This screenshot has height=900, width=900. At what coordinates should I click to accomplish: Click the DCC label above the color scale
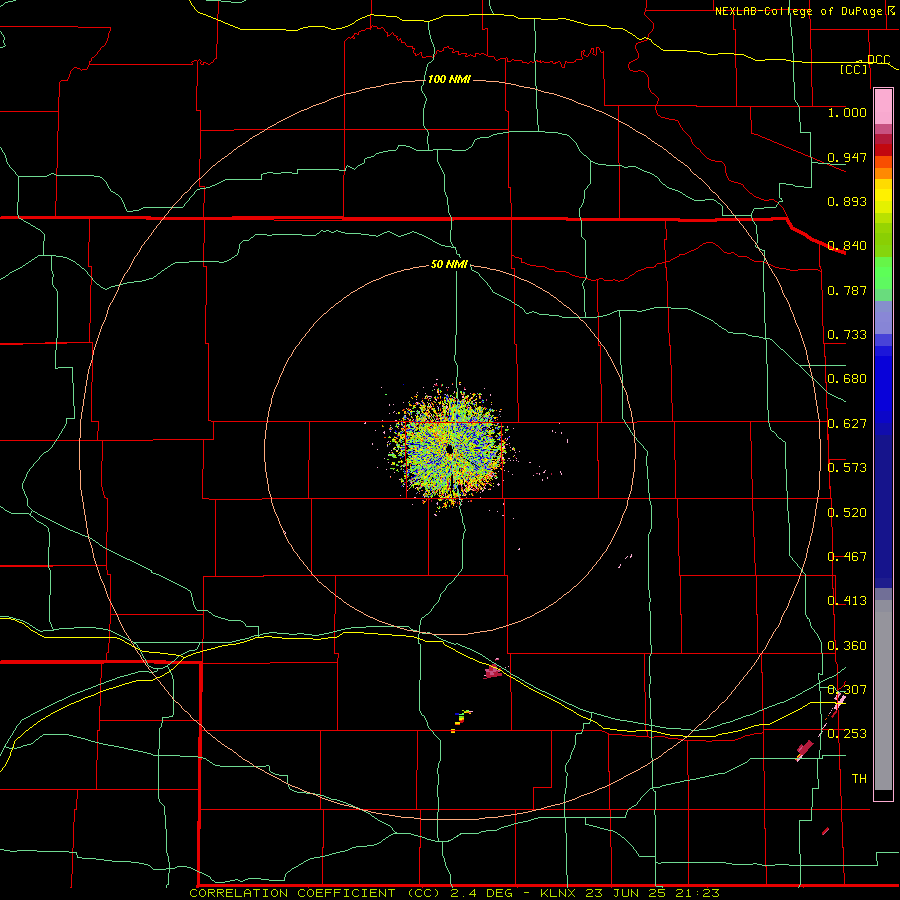tap(878, 59)
